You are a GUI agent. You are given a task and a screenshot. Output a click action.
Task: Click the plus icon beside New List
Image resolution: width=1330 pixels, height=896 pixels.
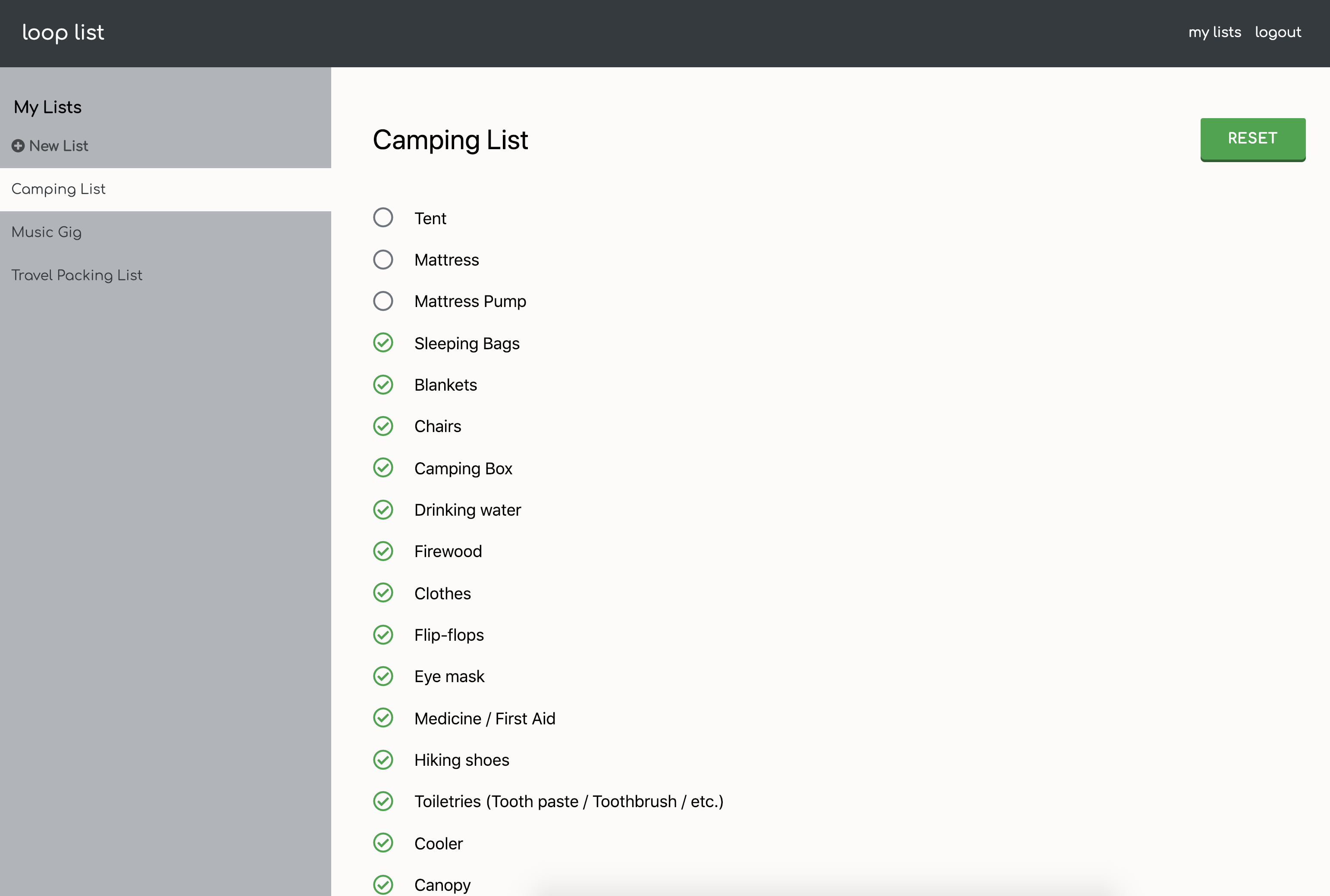(x=18, y=146)
